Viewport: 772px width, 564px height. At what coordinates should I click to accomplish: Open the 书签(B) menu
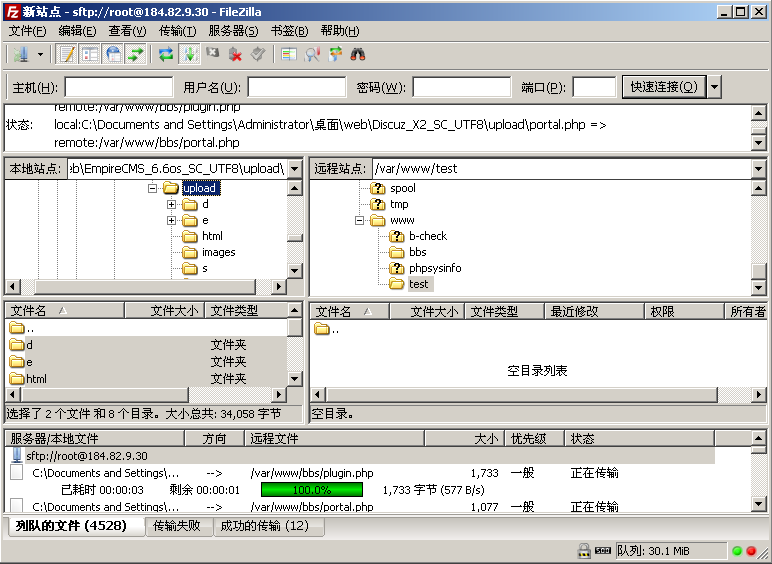click(290, 31)
